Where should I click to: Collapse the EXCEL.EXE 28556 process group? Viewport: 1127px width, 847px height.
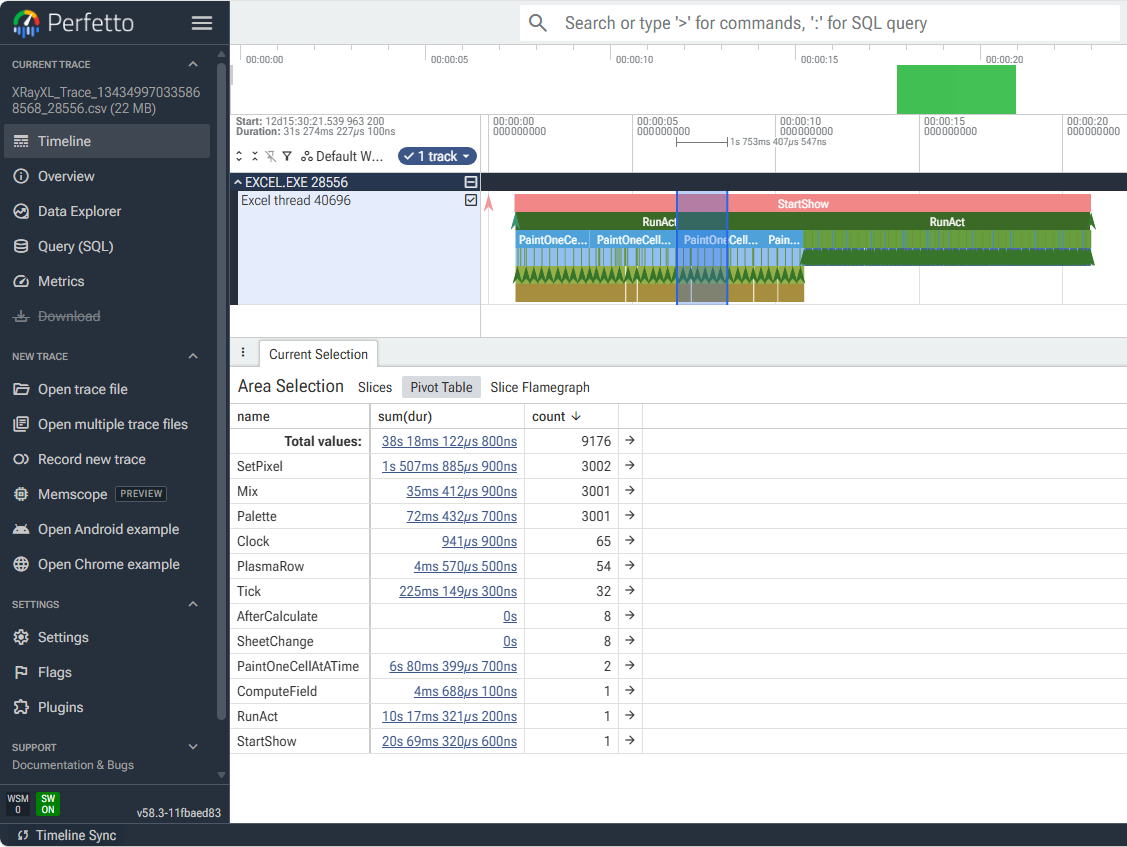point(238,182)
